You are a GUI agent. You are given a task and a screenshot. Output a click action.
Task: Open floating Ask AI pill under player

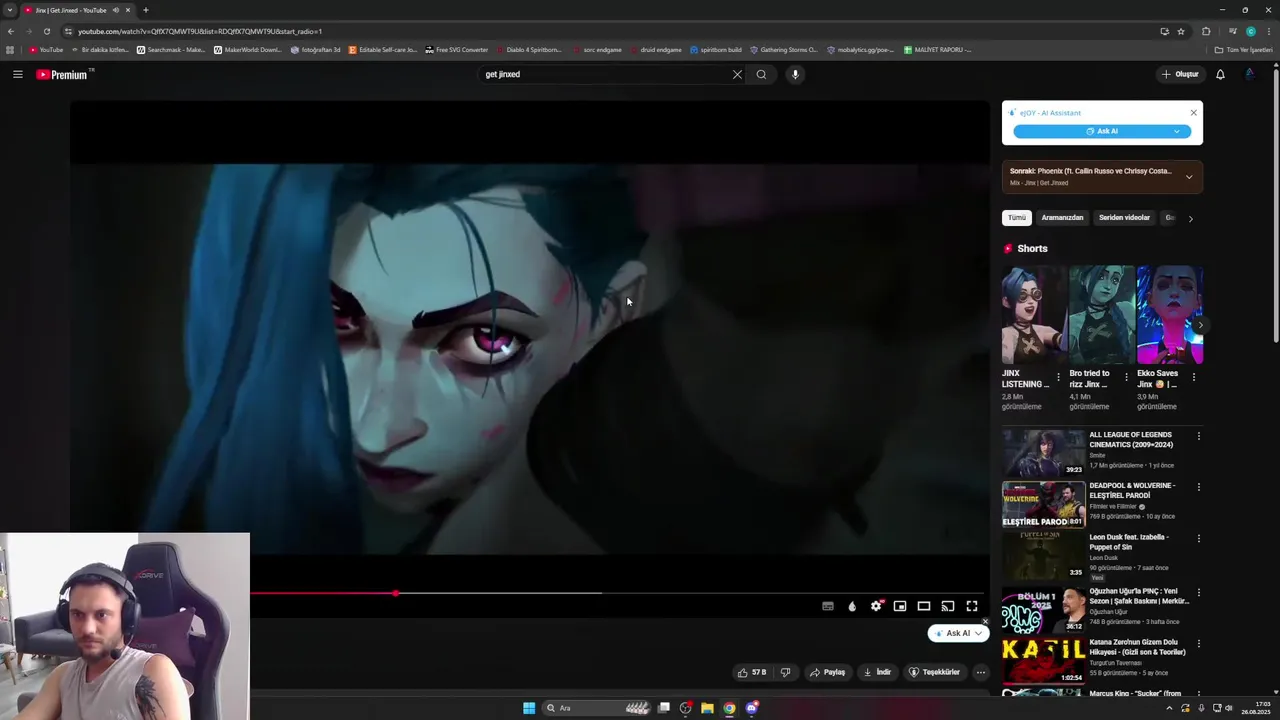(x=957, y=633)
